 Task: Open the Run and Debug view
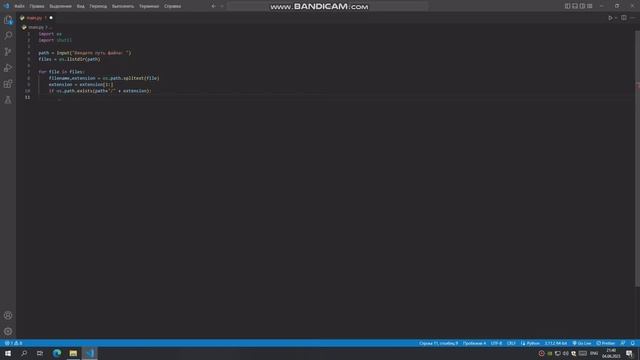click(8, 68)
